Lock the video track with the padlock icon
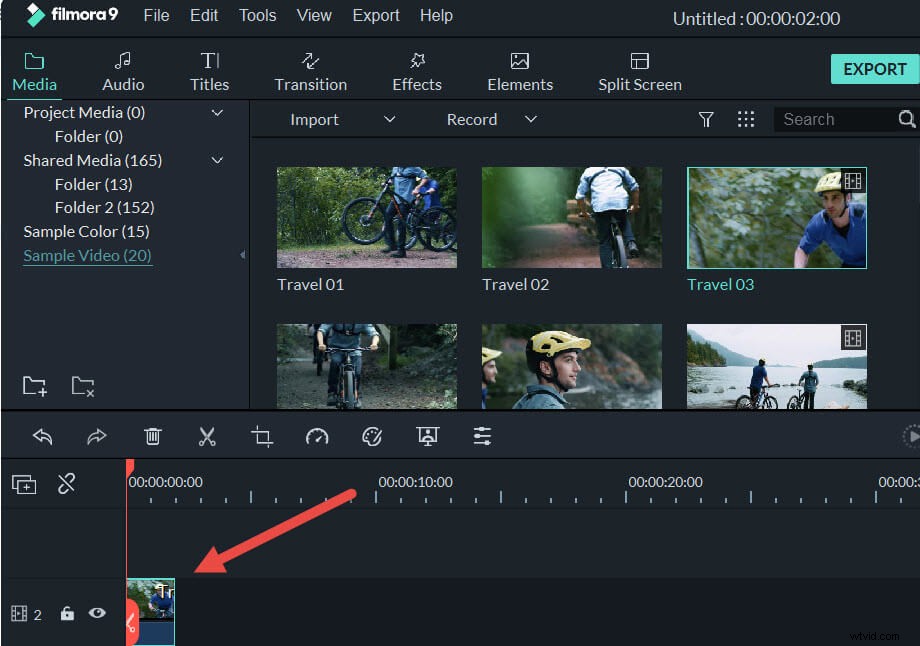 (x=67, y=614)
